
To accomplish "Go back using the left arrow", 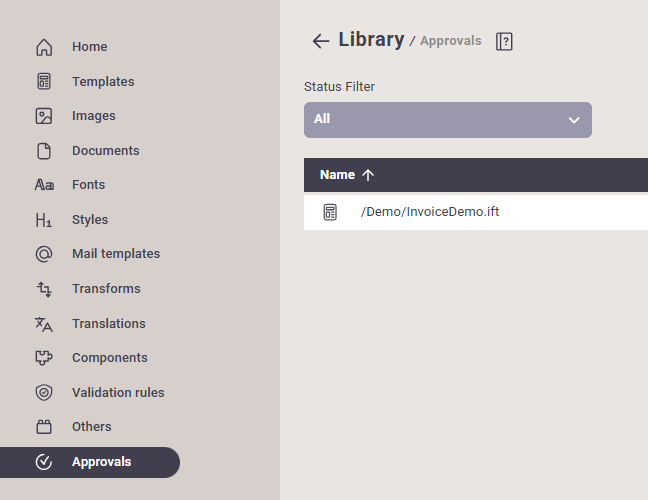I will [x=320, y=41].
